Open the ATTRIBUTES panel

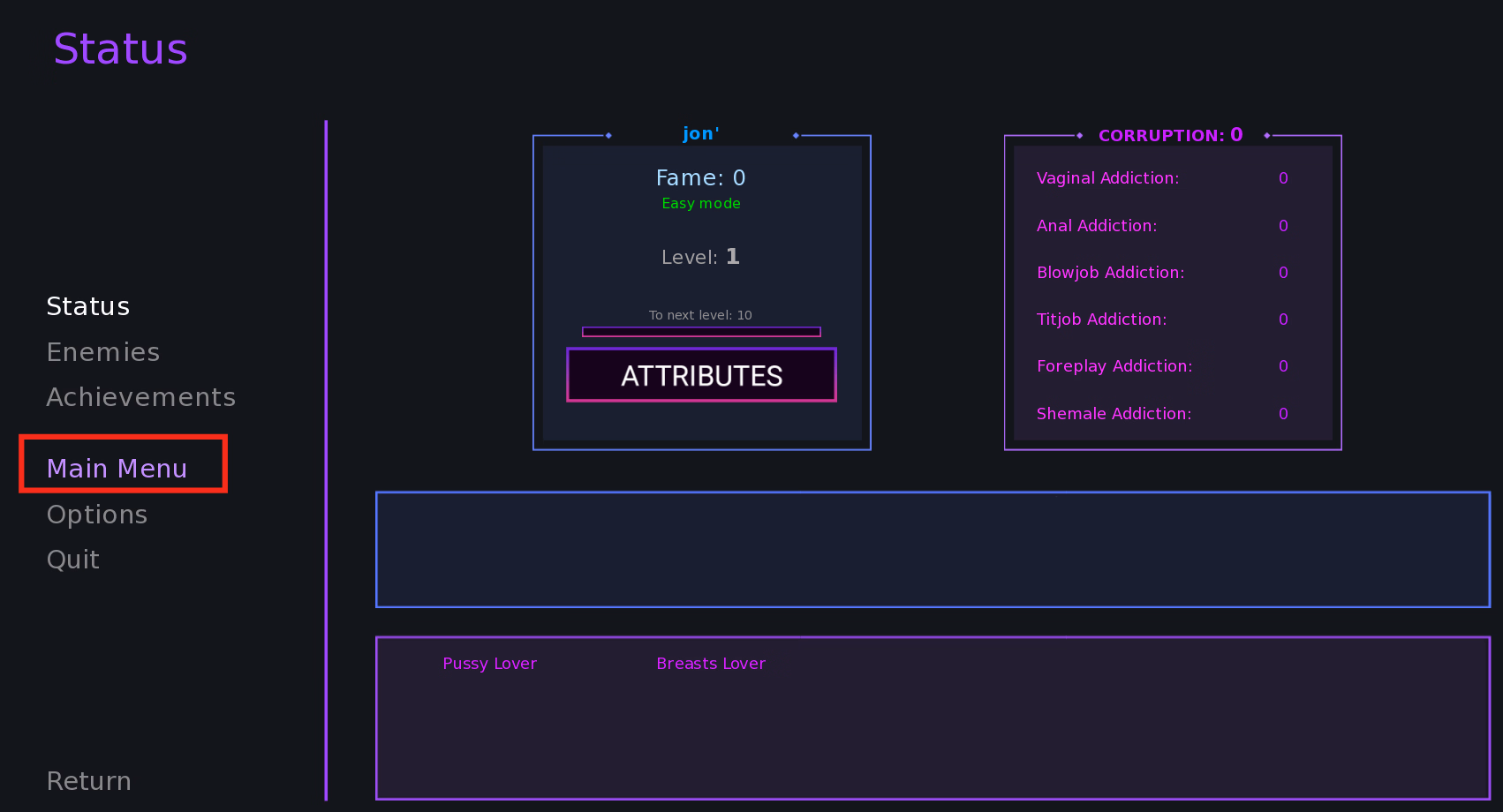coord(701,375)
